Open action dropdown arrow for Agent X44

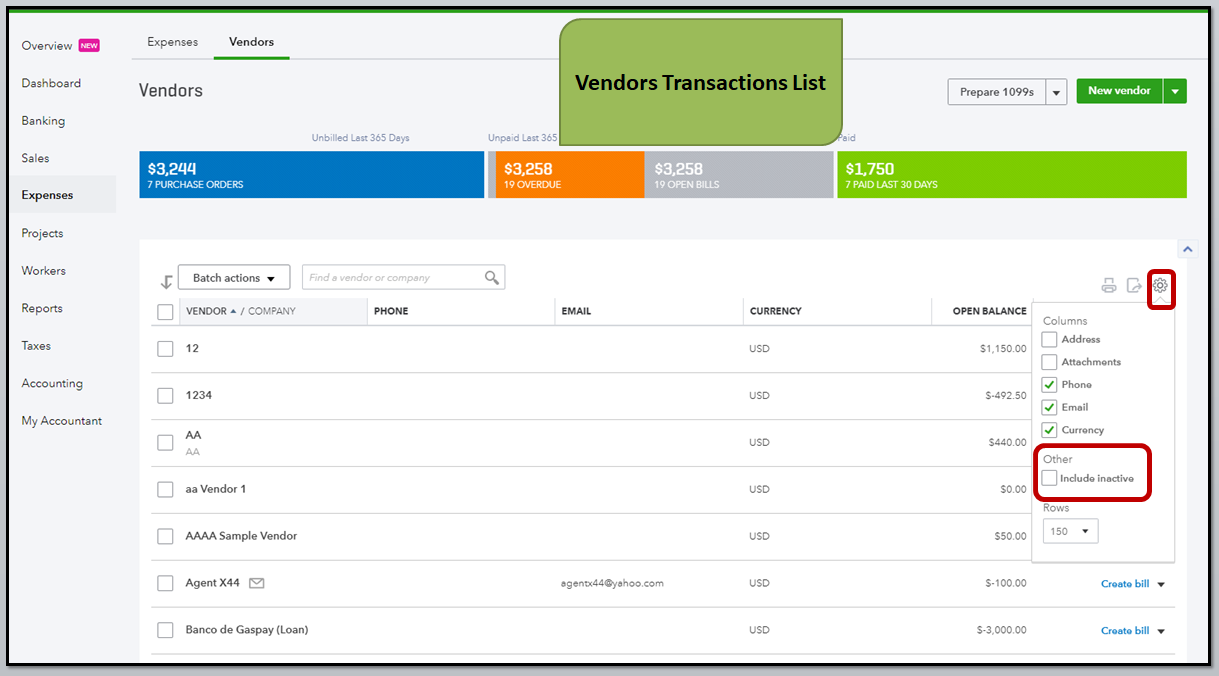pos(1161,584)
